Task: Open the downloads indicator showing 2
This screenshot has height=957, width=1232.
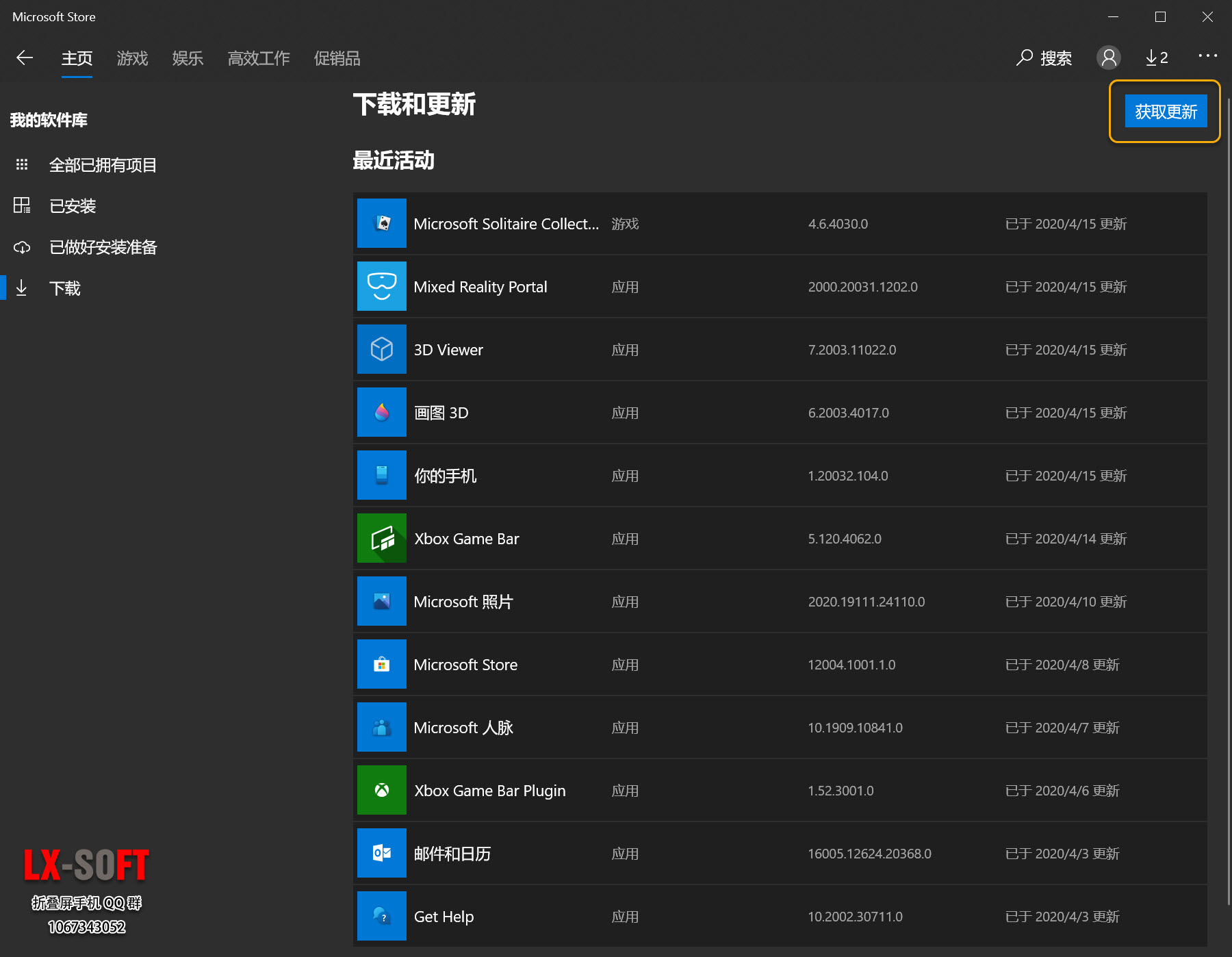Action: coord(1157,58)
